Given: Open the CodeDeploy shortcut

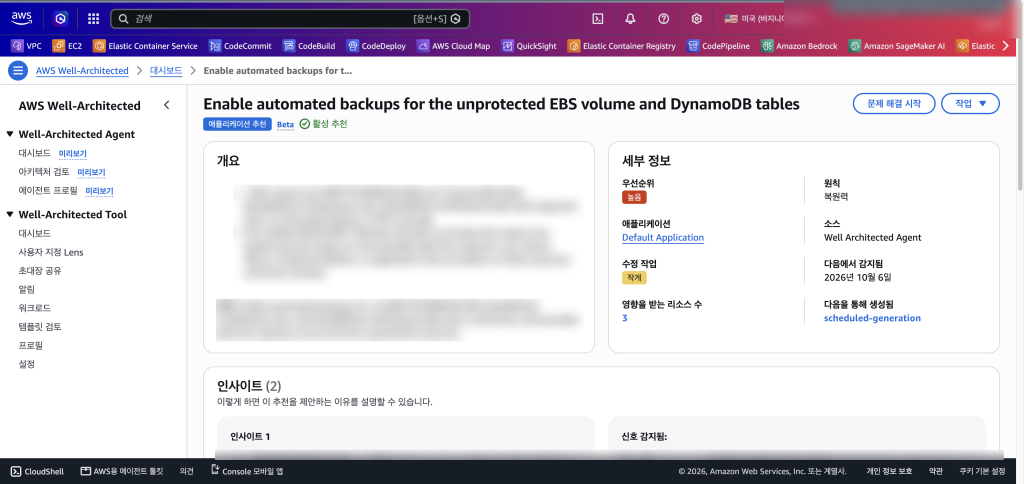Looking at the screenshot, I should (x=376, y=46).
